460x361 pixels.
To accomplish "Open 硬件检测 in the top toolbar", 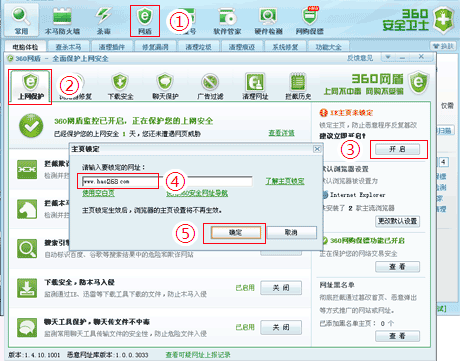I will click(x=268, y=20).
